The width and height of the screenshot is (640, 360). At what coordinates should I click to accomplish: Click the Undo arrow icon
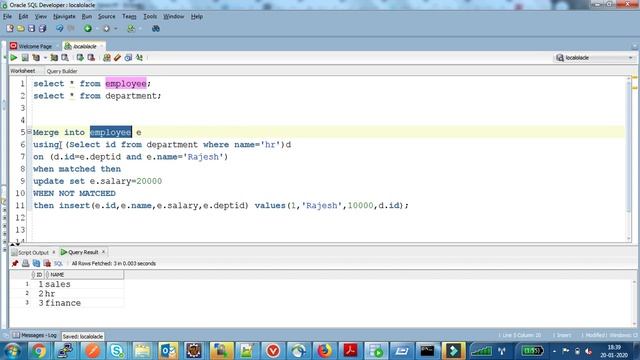pos(60,29)
